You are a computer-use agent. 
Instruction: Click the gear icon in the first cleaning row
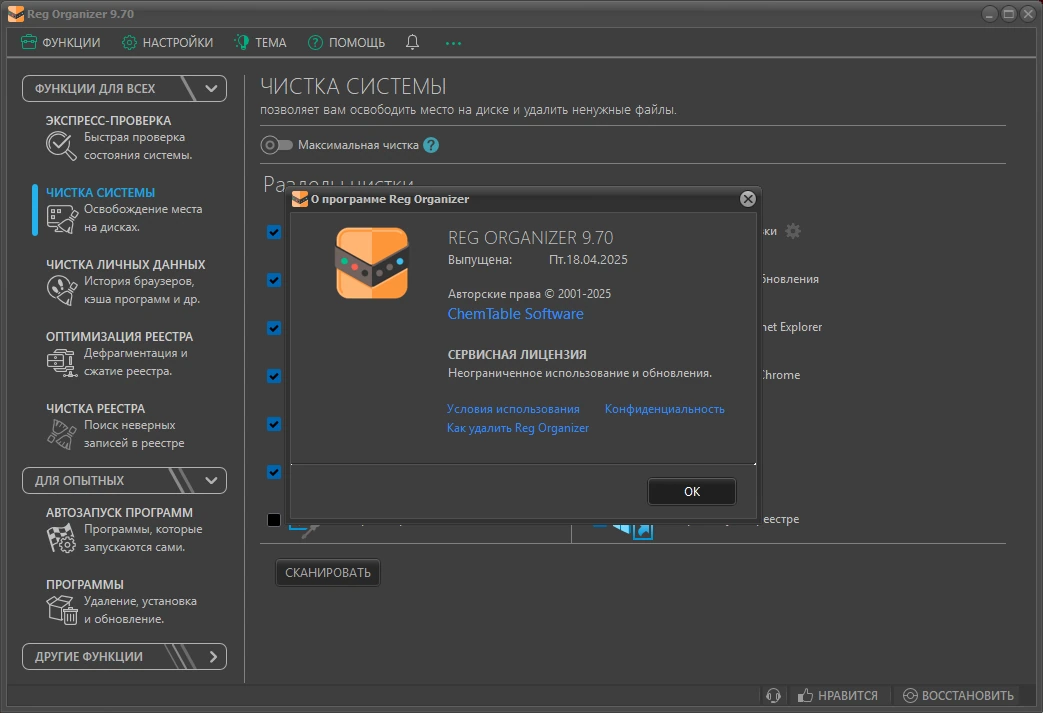point(792,231)
